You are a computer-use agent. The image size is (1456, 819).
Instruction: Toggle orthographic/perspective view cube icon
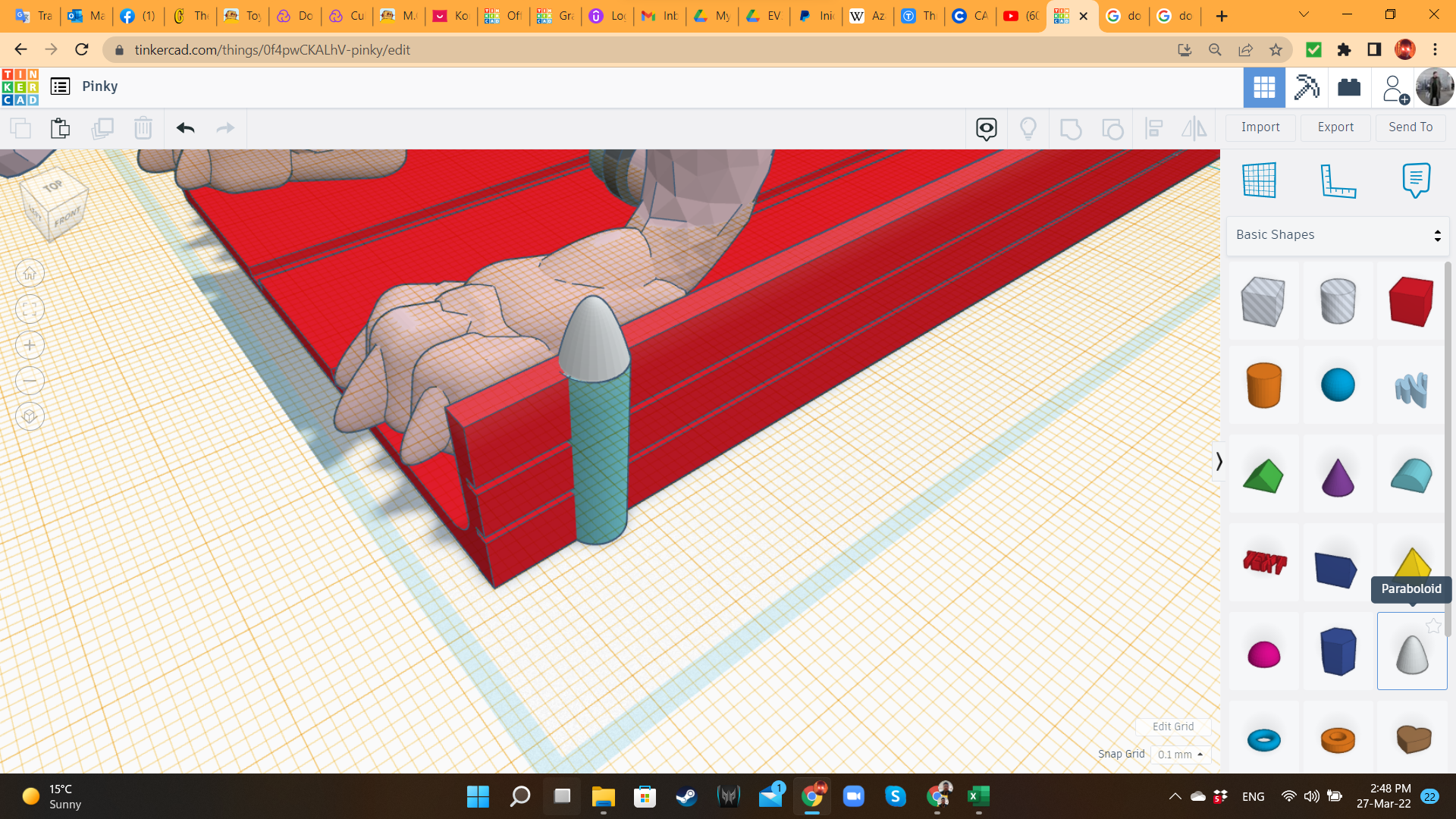[x=30, y=416]
